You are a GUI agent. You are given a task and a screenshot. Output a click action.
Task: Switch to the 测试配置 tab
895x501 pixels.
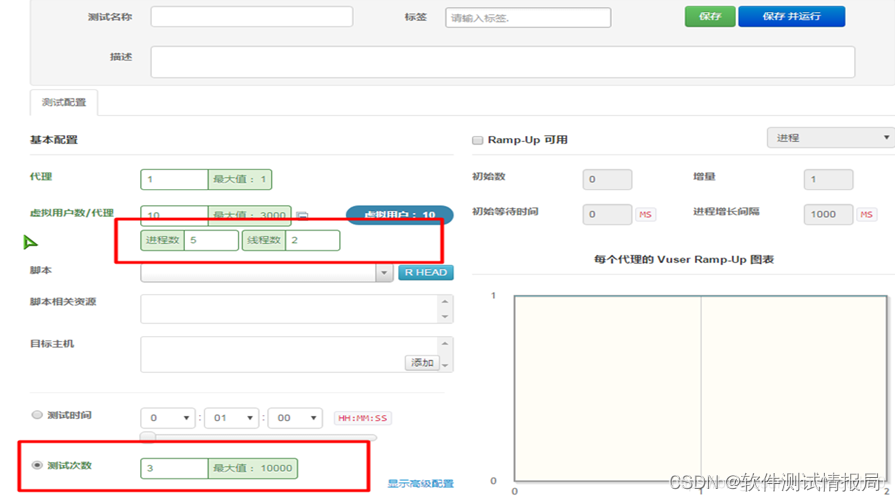[x=64, y=102]
